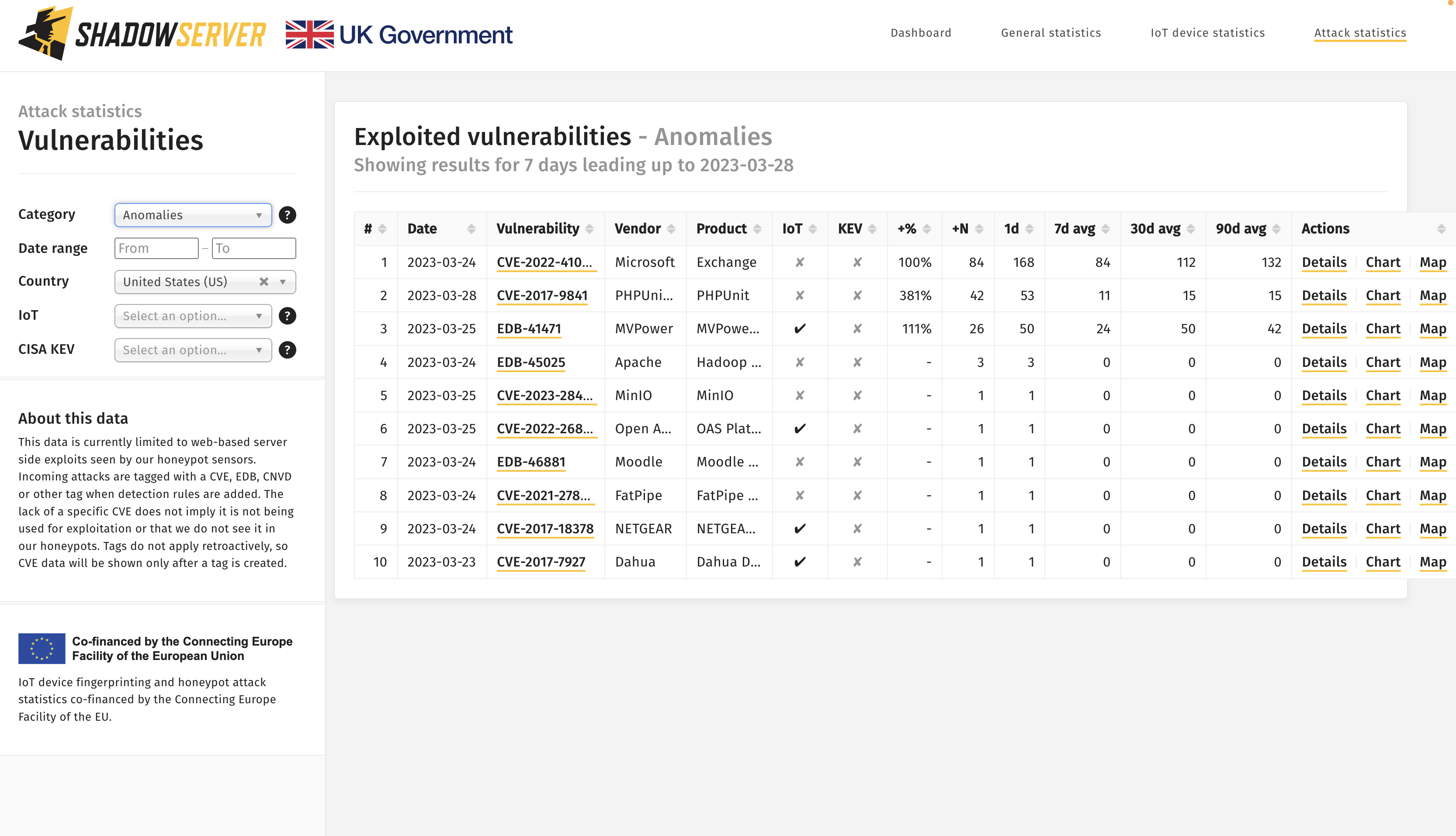Open the IoT select option dropdown

point(193,316)
